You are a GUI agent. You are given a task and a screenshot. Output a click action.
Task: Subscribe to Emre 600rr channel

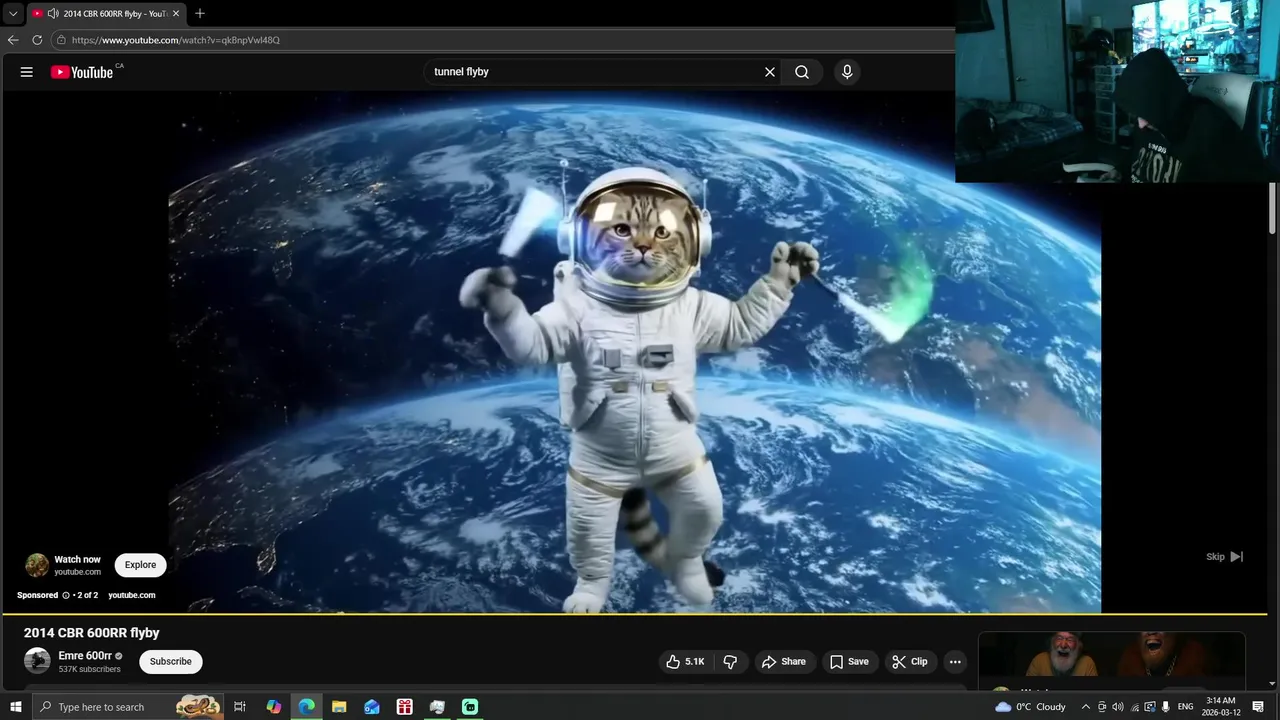pyautogui.click(x=171, y=662)
